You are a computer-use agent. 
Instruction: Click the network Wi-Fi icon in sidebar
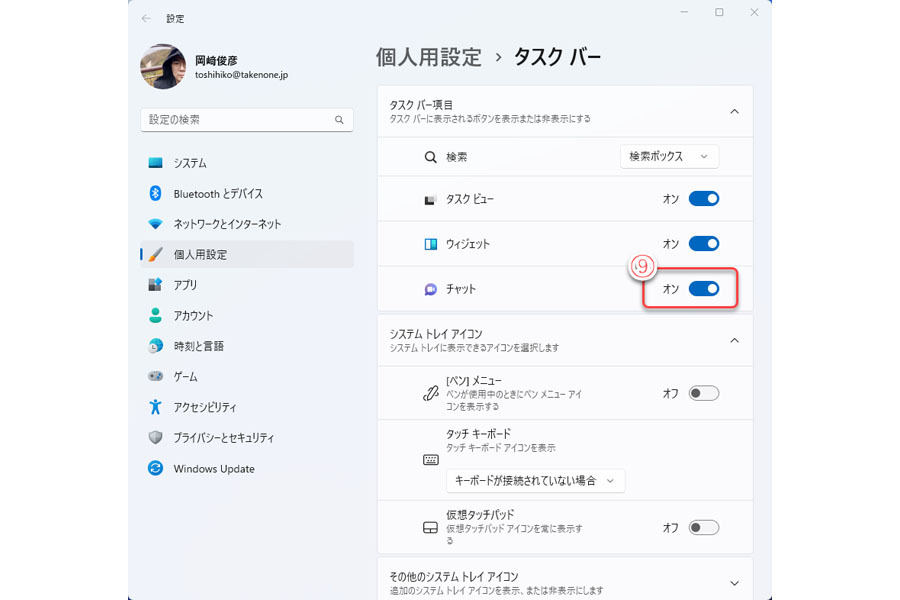156,224
